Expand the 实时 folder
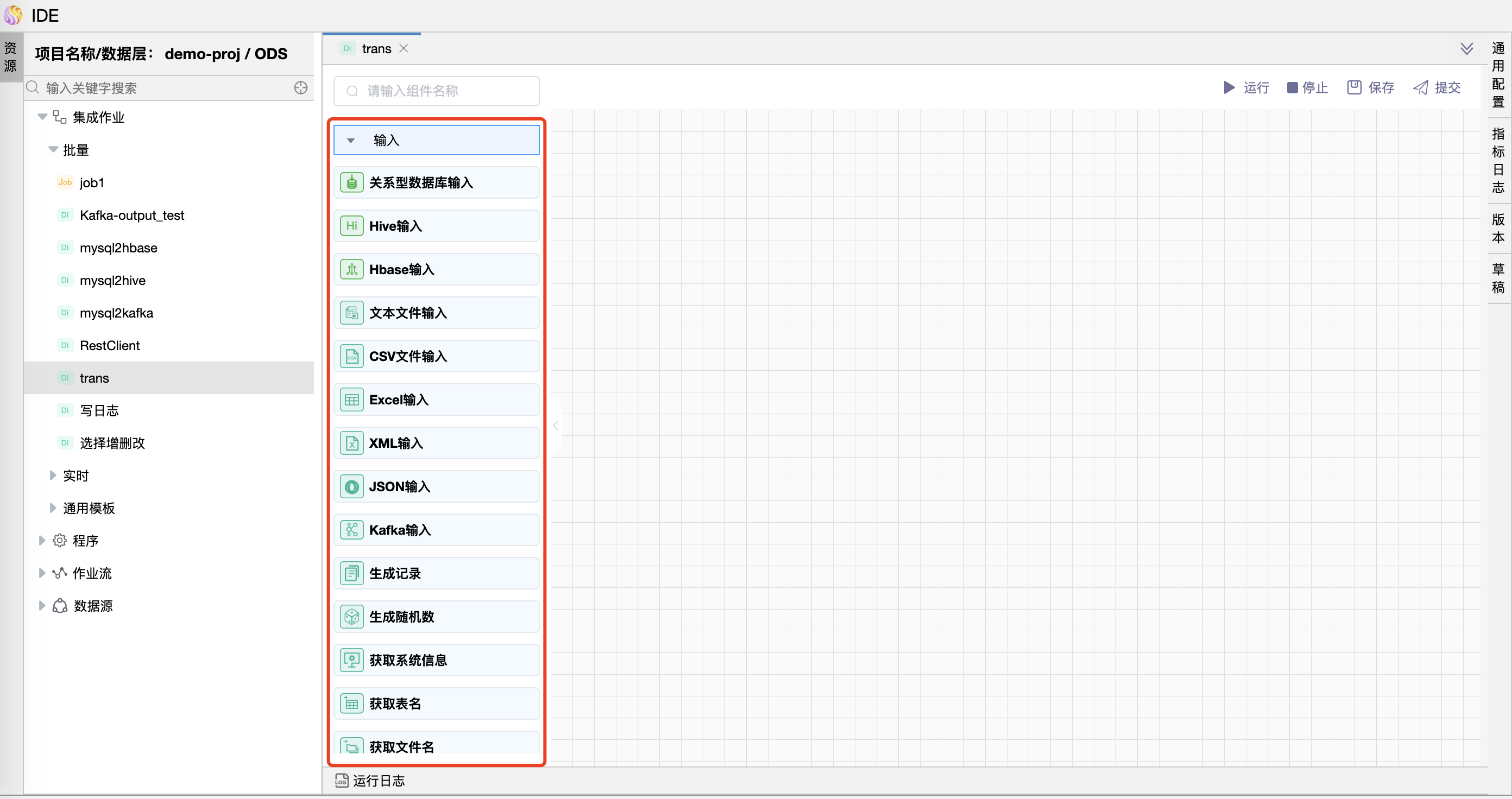The width and height of the screenshot is (1512, 799). point(53,475)
